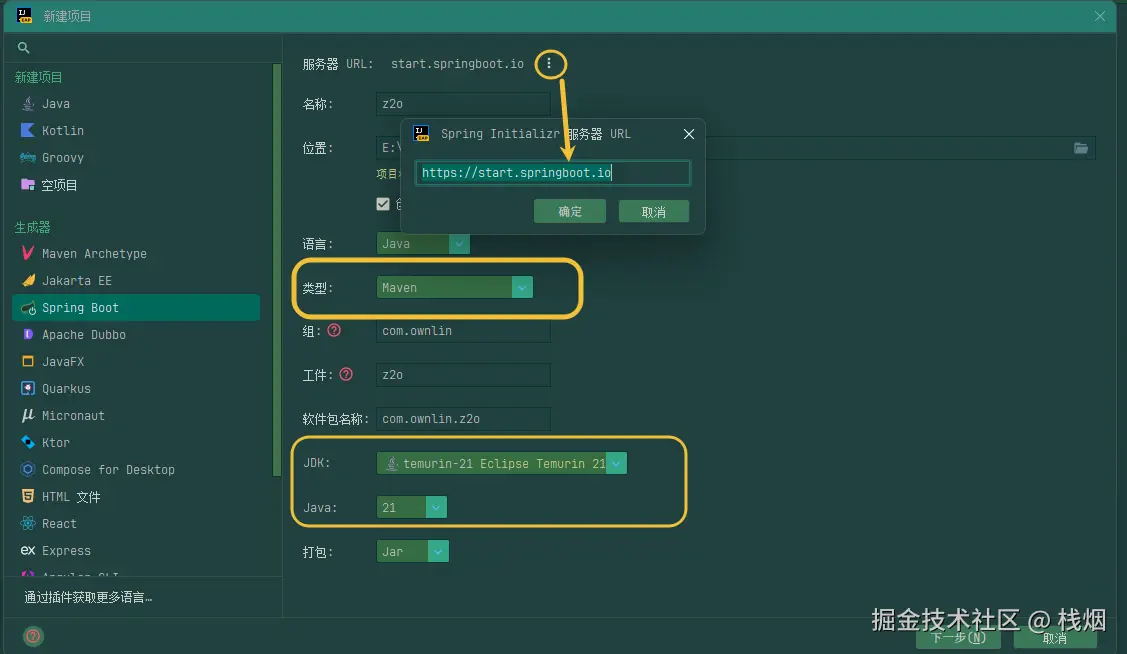This screenshot has width=1127, height=654.
Task: Click the help question mark at bottom-left
Action: [x=33, y=636]
